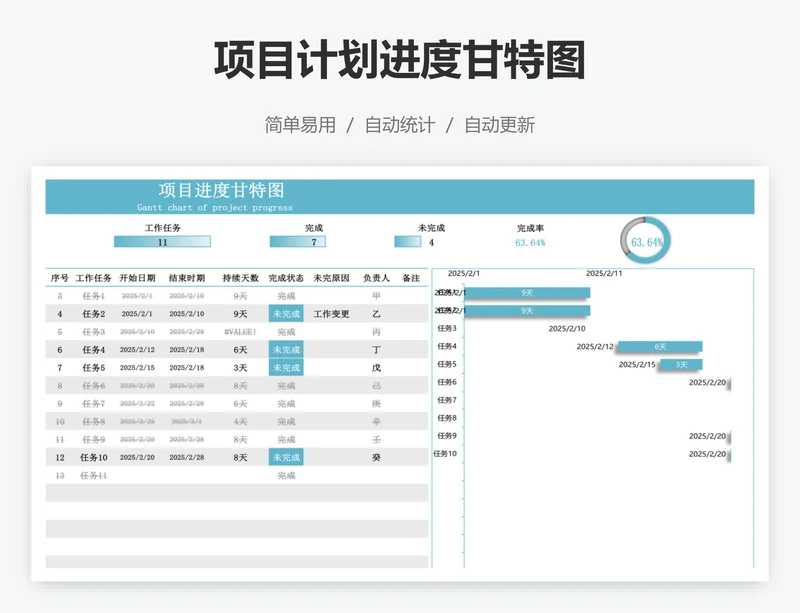Select the 3天 Gantt bar for 任务5
Viewport: 800px width, 613px height.
coord(681,364)
